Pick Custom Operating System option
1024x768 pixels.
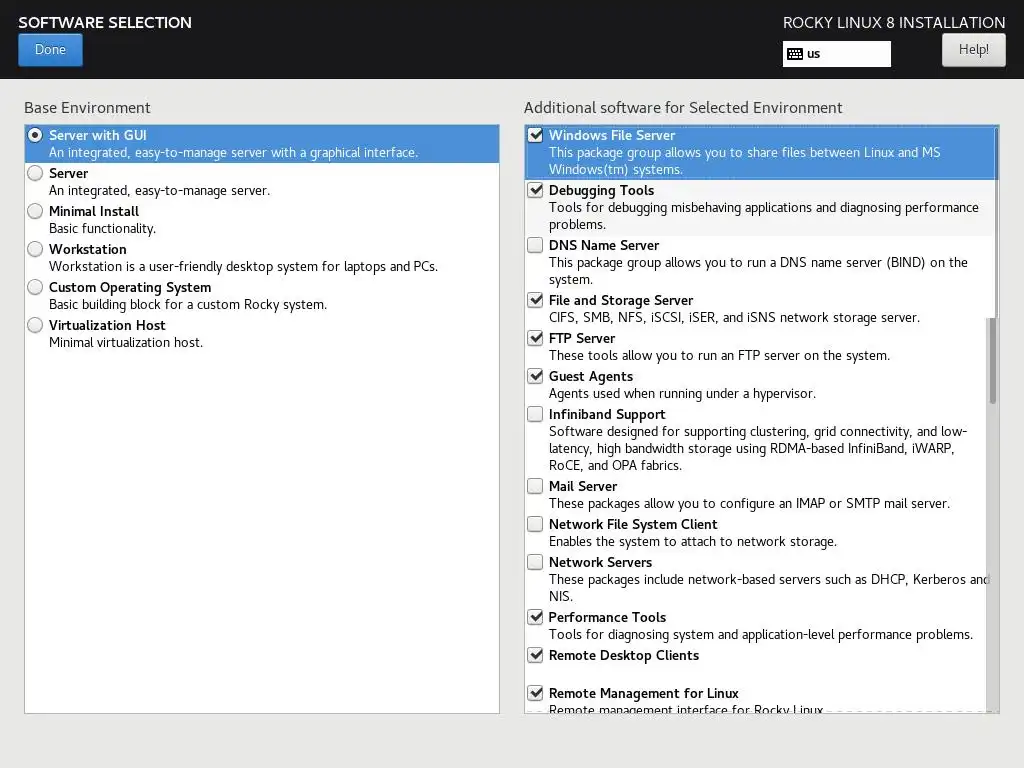(x=35, y=287)
